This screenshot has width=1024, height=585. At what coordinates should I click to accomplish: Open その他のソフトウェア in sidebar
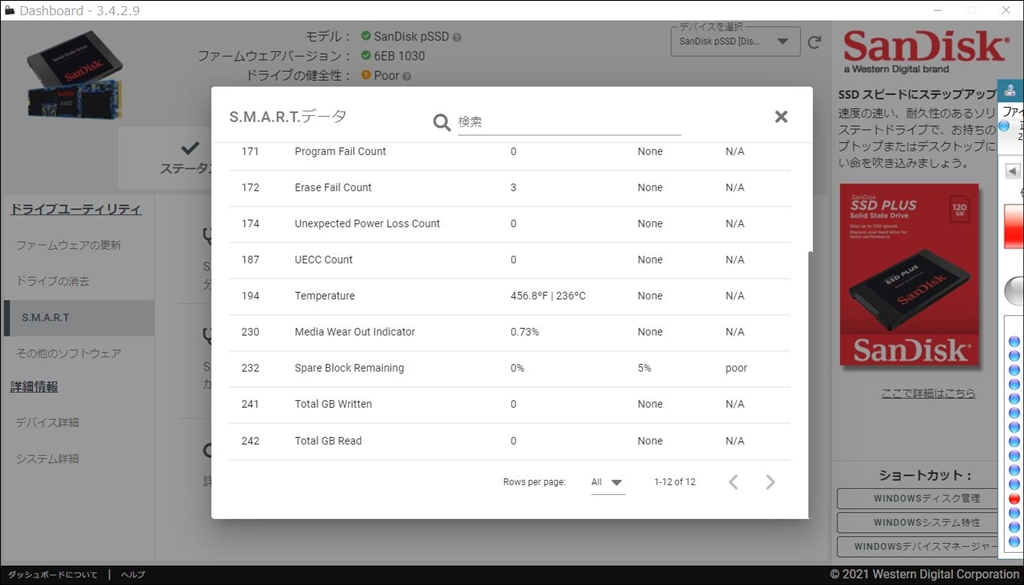tap(69, 353)
